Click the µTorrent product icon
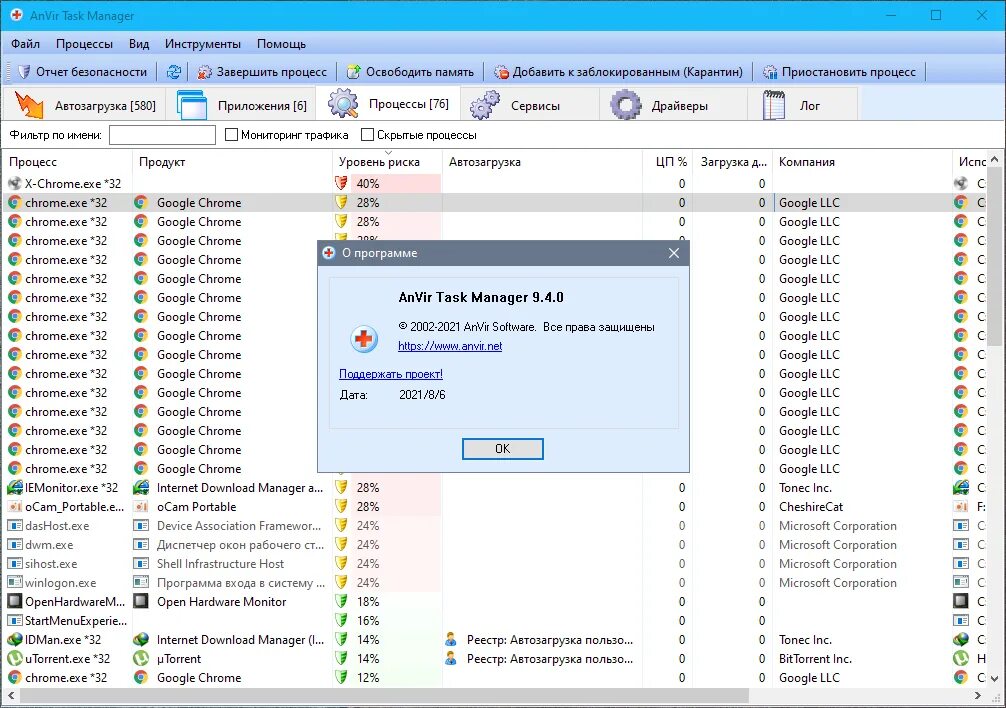1006x708 pixels. coord(141,659)
